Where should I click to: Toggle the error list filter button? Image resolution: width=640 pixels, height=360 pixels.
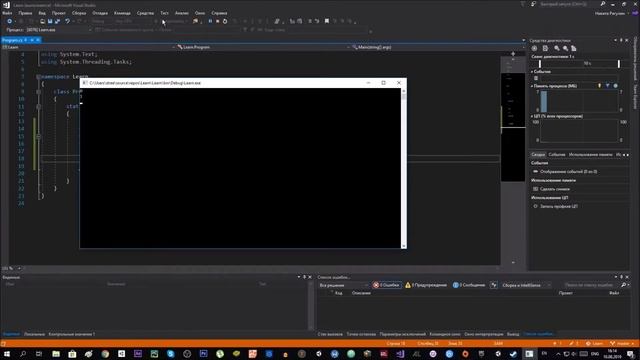[493, 285]
